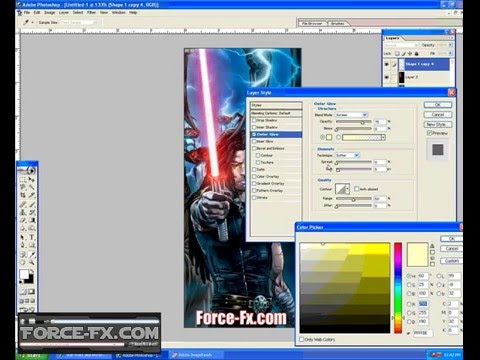Viewport: 480px width, 360px height.
Task: Open the Sample Size dropdown in options bar
Action: pyautogui.click(x=78, y=22)
